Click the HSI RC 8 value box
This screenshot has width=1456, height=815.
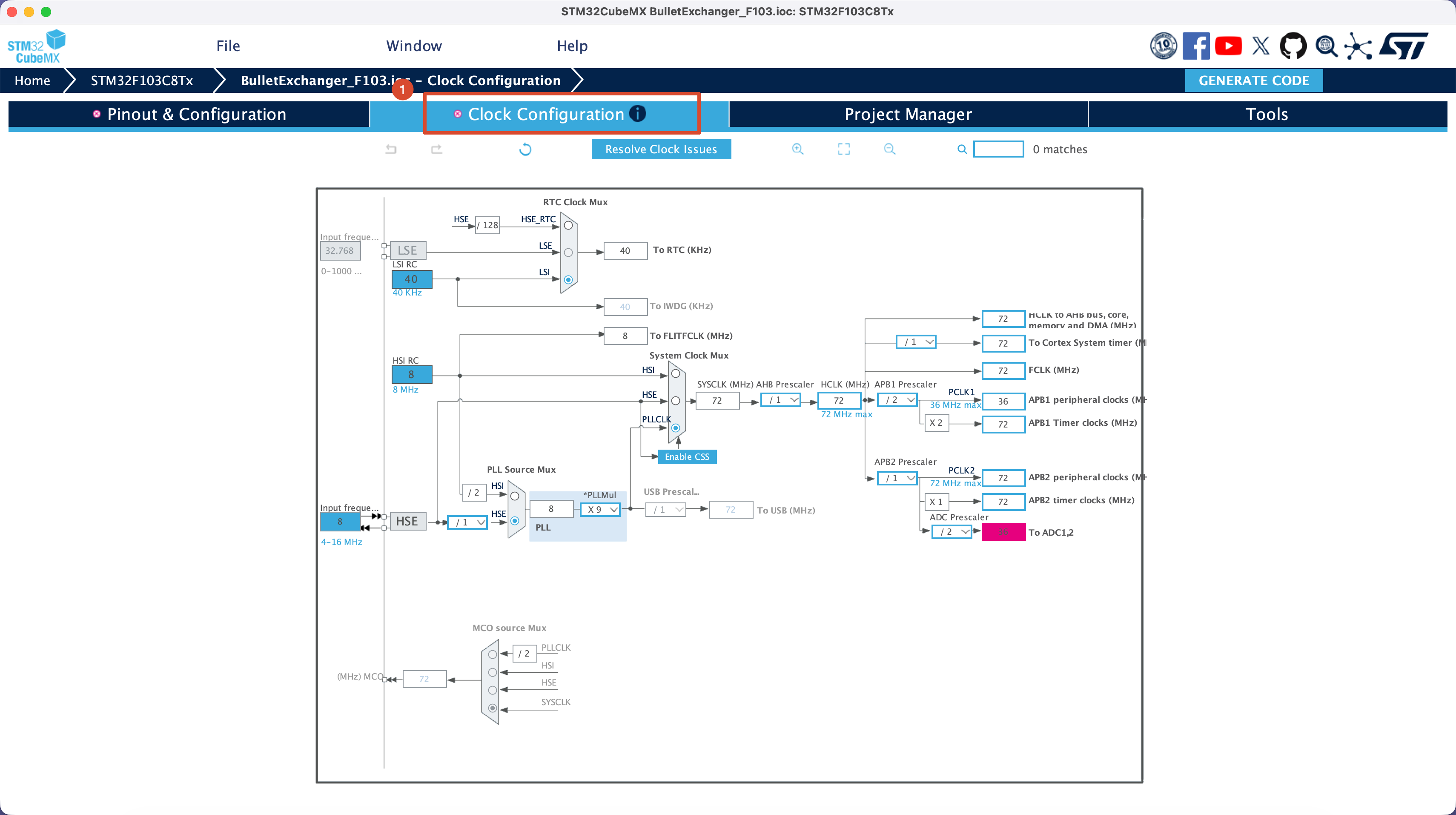pos(412,375)
